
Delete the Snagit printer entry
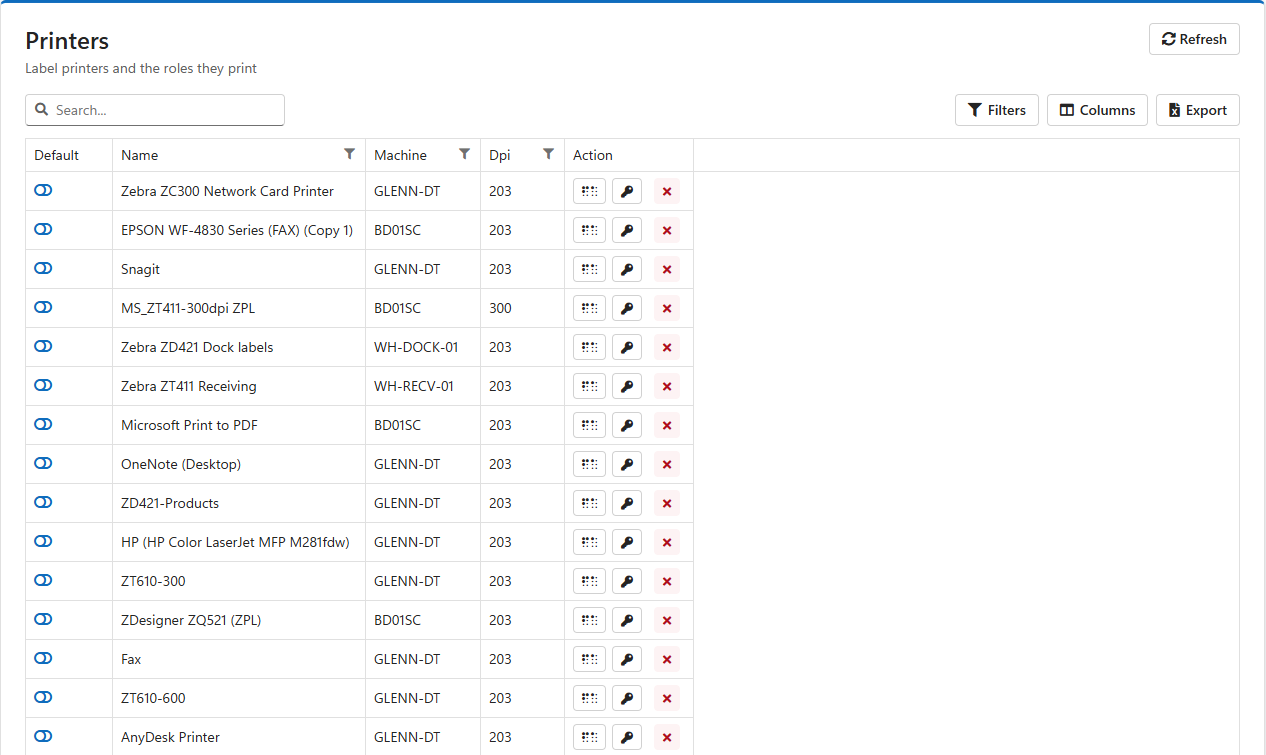pyautogui.click(x=667, y=269)
